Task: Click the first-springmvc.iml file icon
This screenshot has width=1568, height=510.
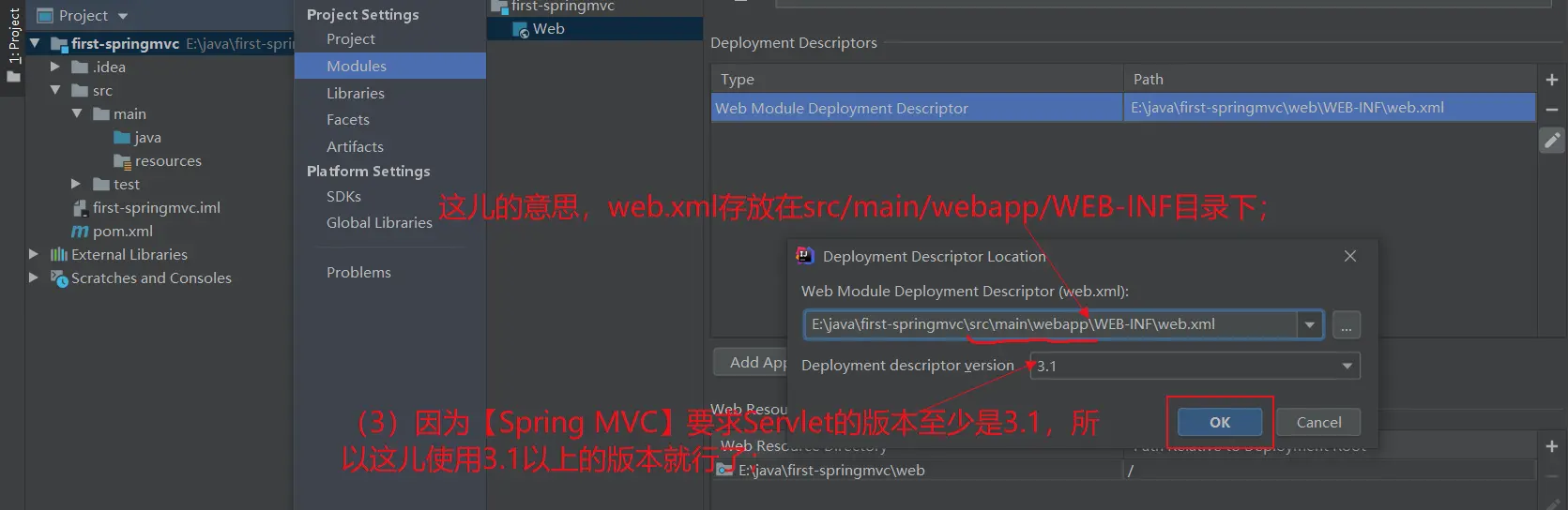Action: pos(80,208)
